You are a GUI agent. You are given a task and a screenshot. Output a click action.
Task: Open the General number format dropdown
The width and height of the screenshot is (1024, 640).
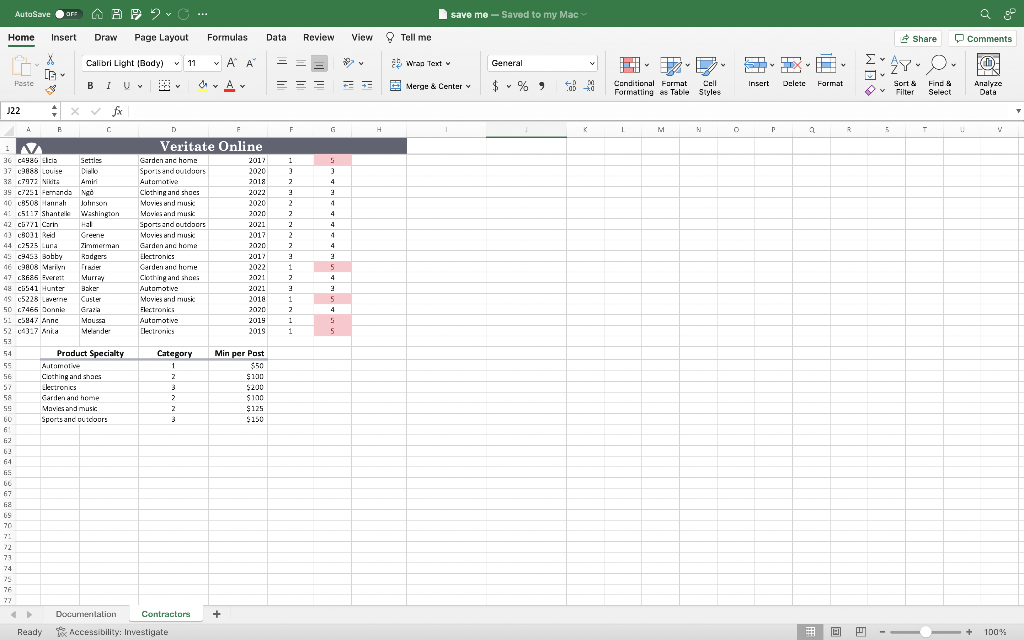click(542, 63)
